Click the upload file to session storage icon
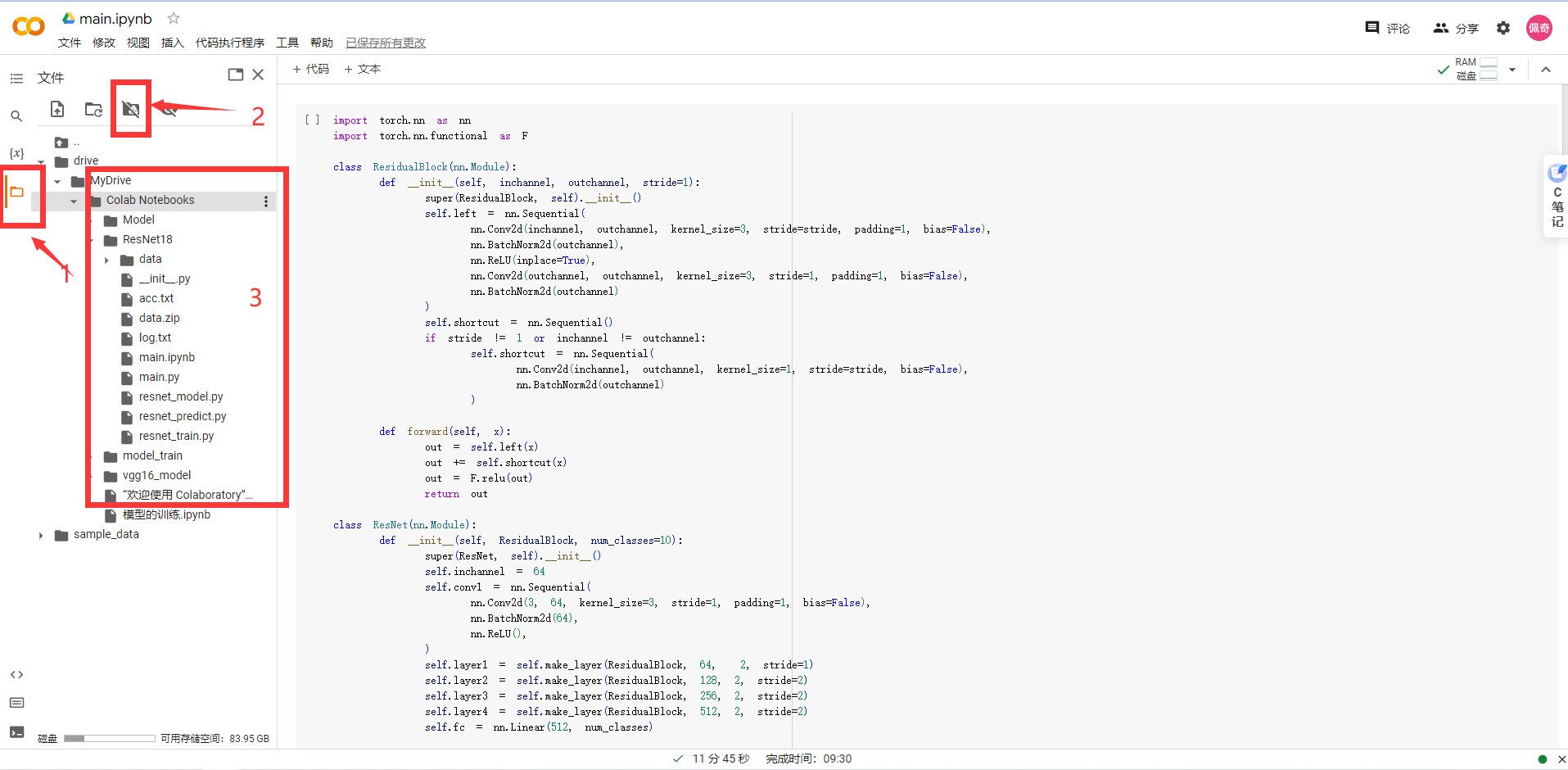1568x770 pixels. pos(57,109)
